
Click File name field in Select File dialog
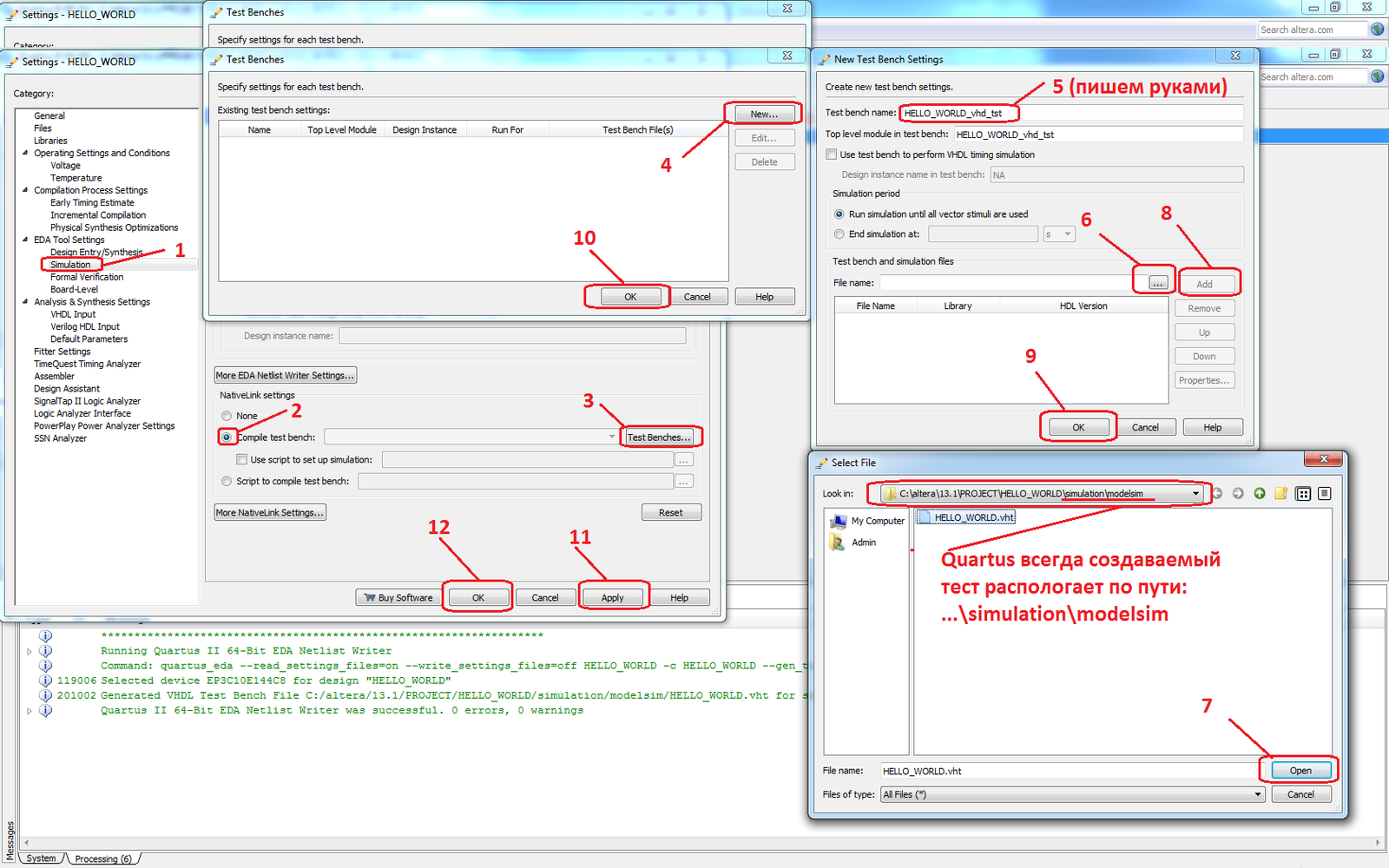(x=1069, y=771)
